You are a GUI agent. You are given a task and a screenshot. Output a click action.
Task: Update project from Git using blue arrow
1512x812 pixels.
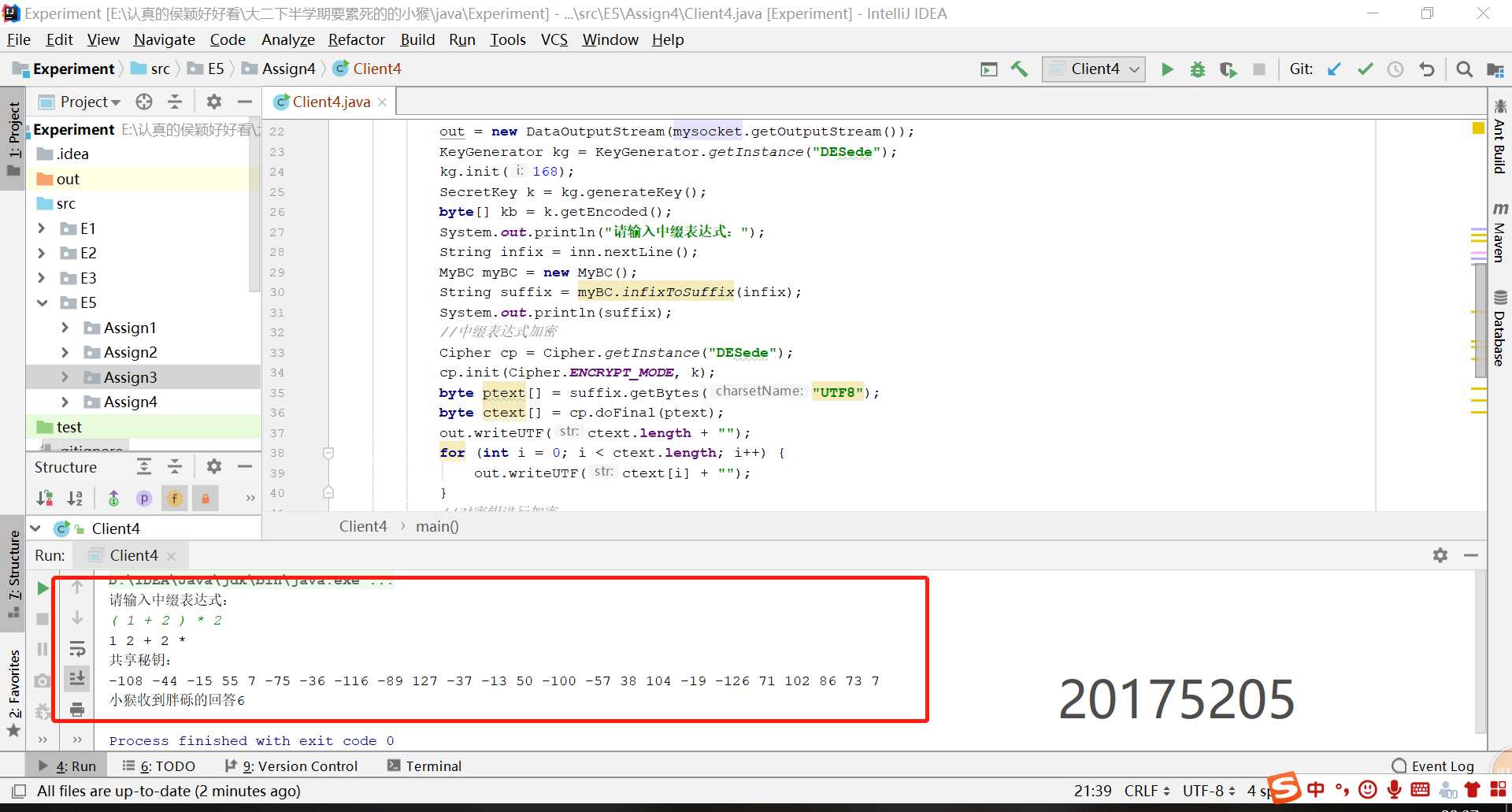point(1334,69)
